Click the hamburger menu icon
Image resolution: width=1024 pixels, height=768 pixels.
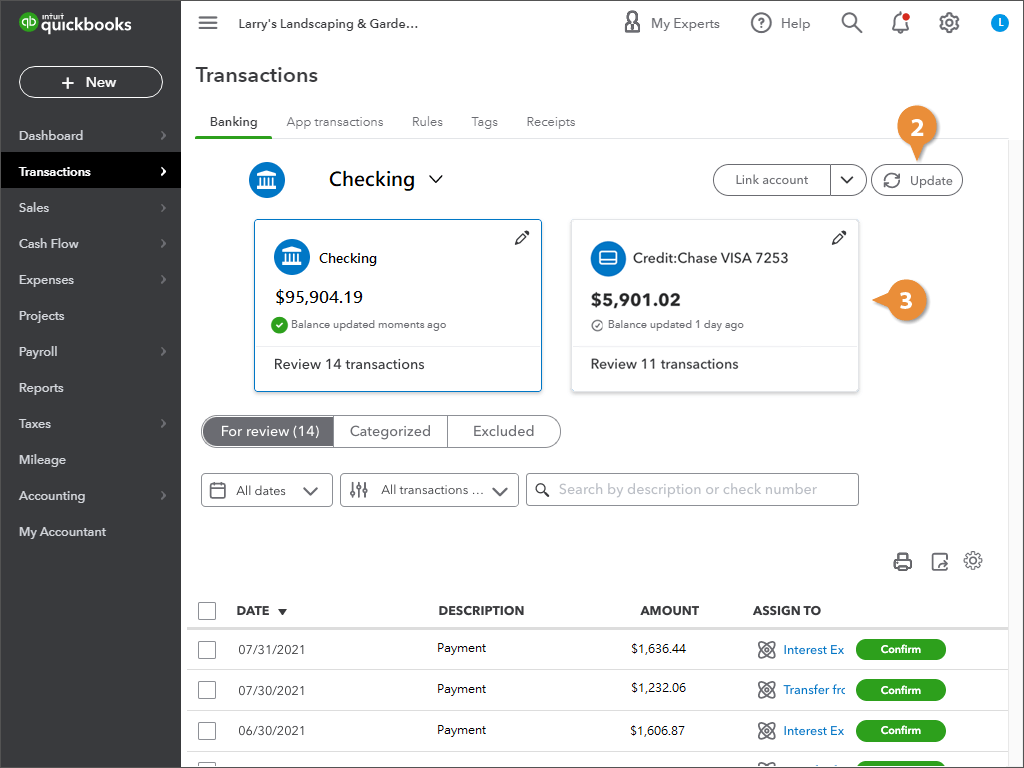(208, 23)
